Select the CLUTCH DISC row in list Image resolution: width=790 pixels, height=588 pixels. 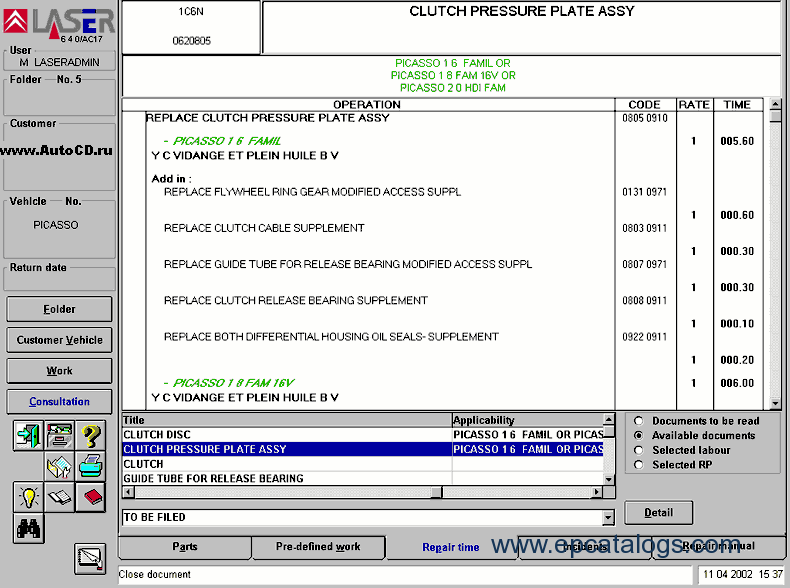[286, 435]
